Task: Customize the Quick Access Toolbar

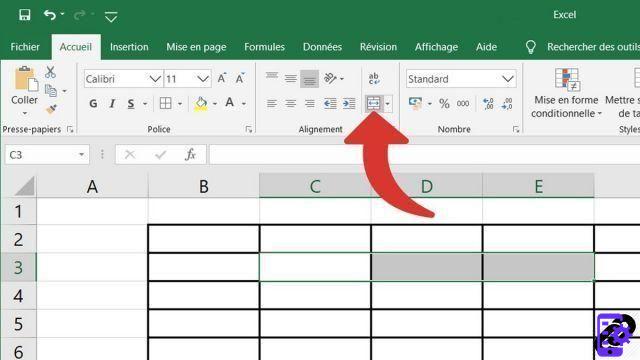Action: [111, 17]
